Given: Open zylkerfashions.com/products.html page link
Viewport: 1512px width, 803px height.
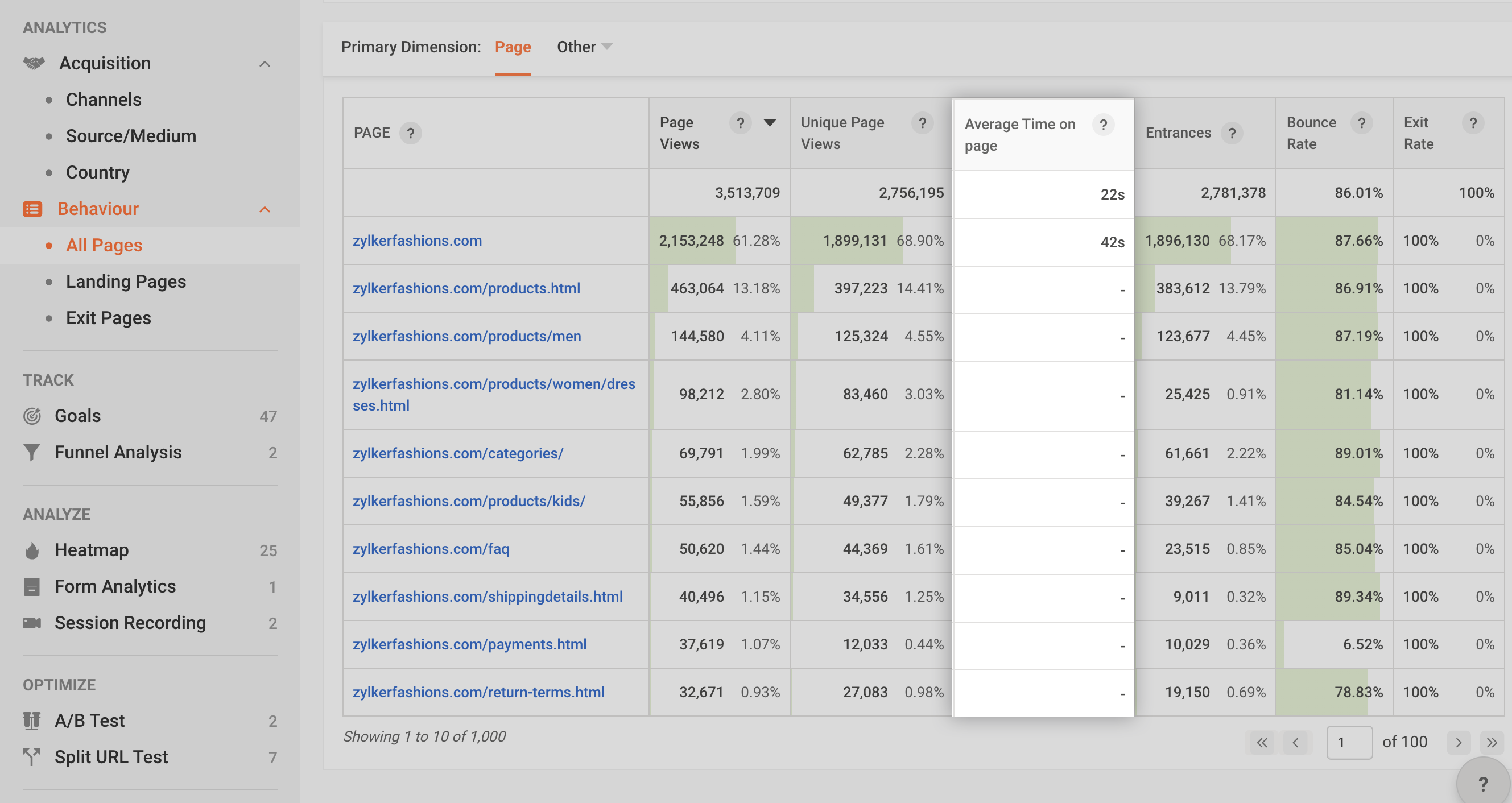Looking at the screenshot, I should pos(466,288).
